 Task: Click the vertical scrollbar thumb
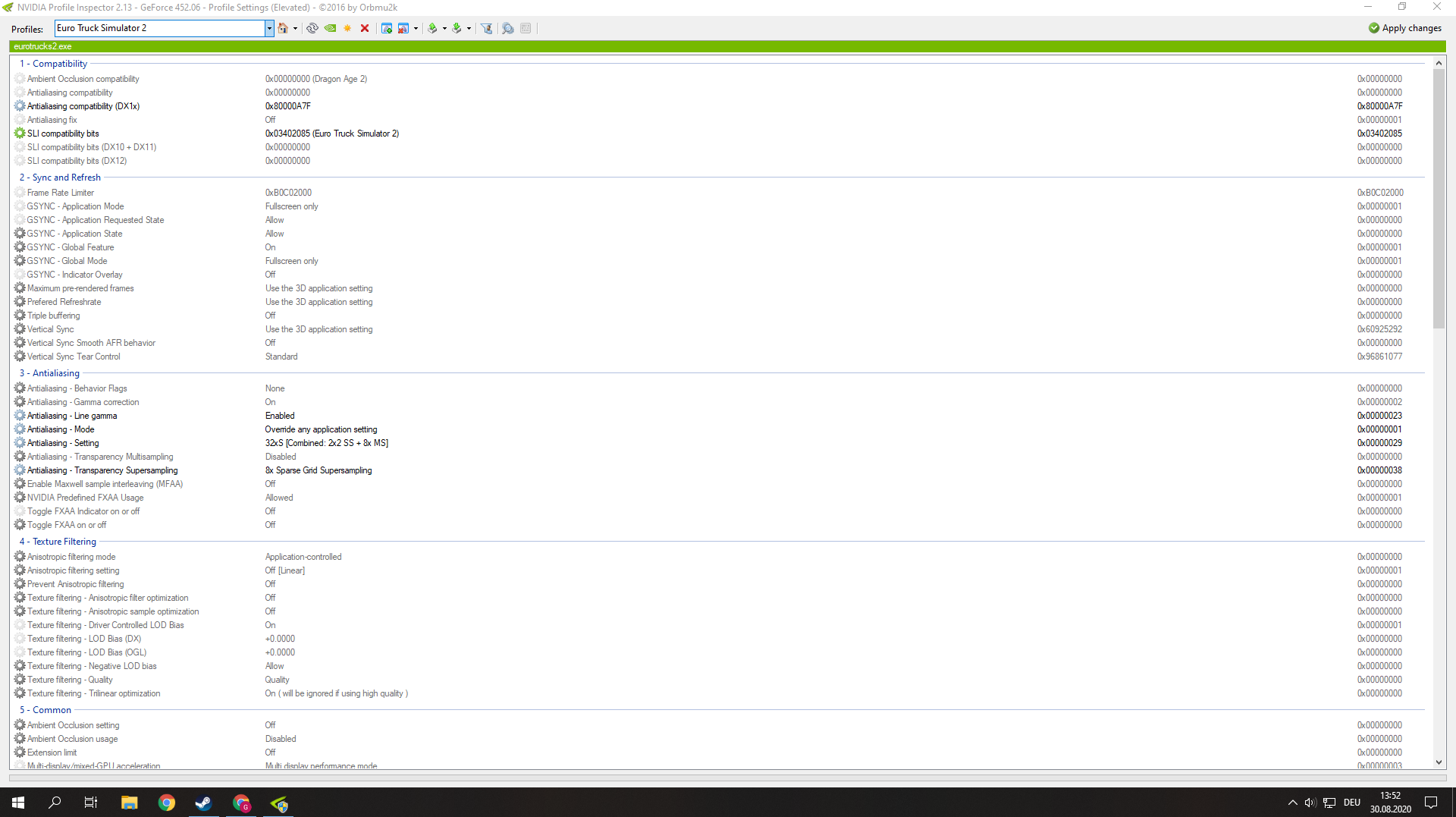(1439, 200)
